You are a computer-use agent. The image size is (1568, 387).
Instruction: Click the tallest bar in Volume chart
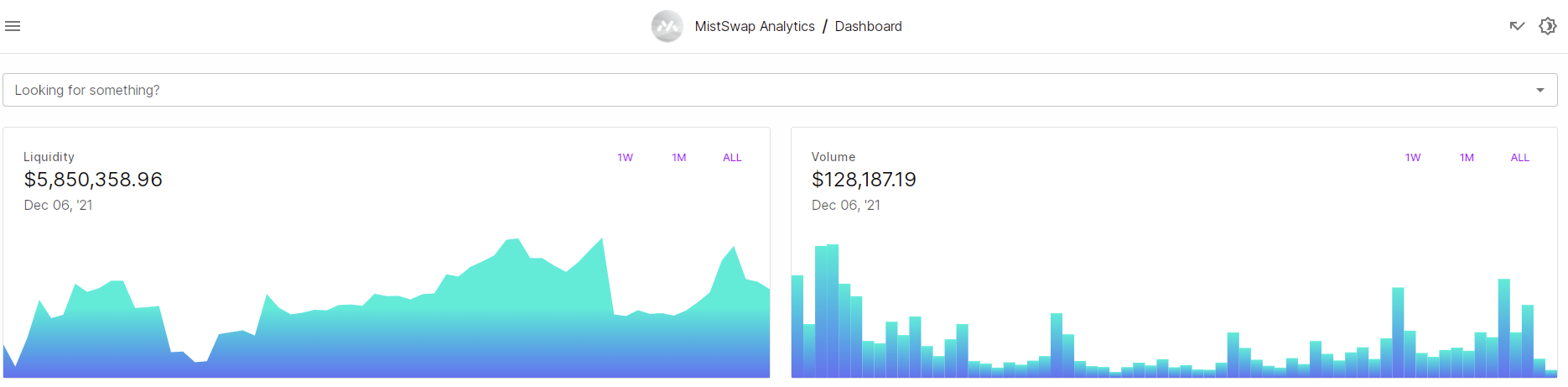pos(833,311)
